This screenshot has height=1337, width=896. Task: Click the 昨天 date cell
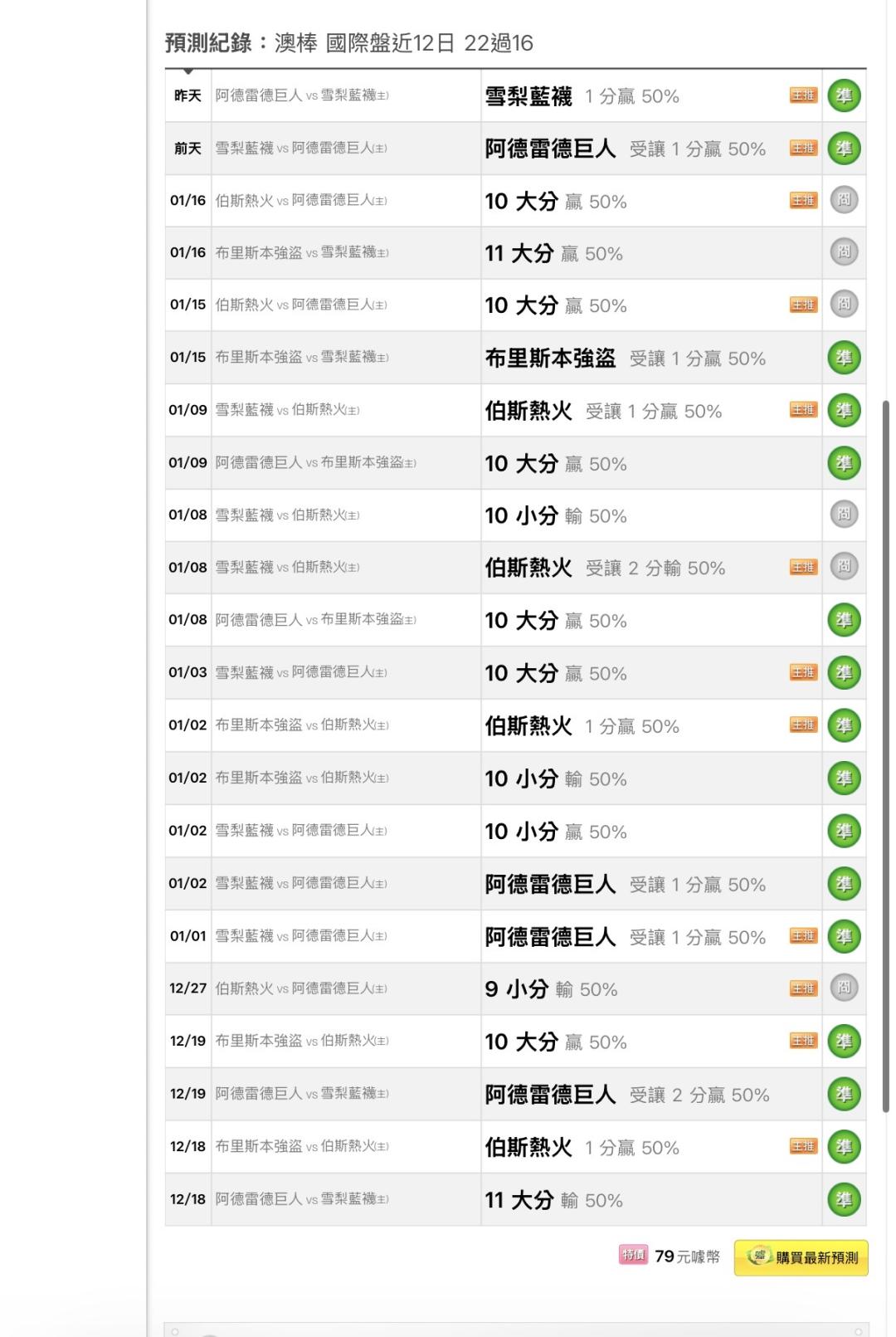pyautogui.click(x=187, y=96)
